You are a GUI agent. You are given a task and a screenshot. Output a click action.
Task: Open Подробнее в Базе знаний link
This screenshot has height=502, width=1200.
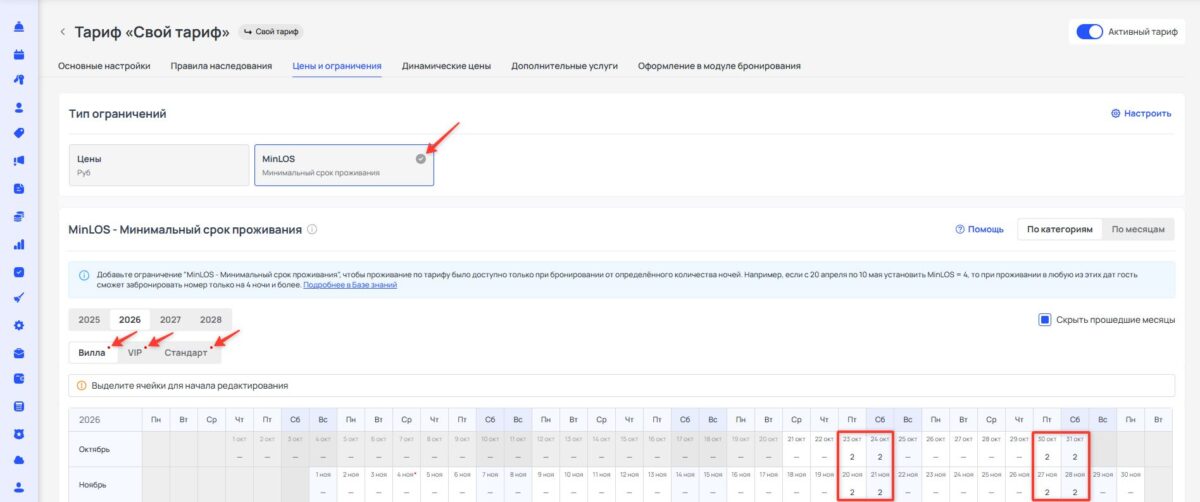(351, 285)
